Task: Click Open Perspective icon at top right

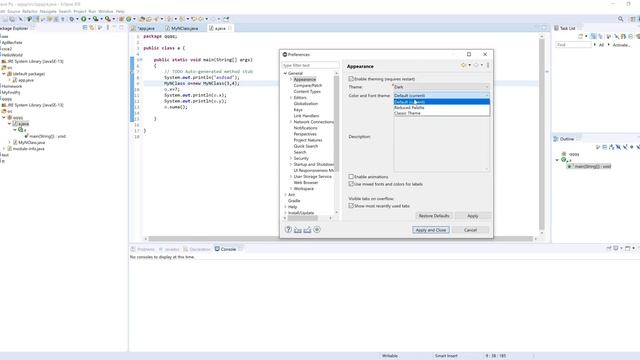Action: click(633, 19)
